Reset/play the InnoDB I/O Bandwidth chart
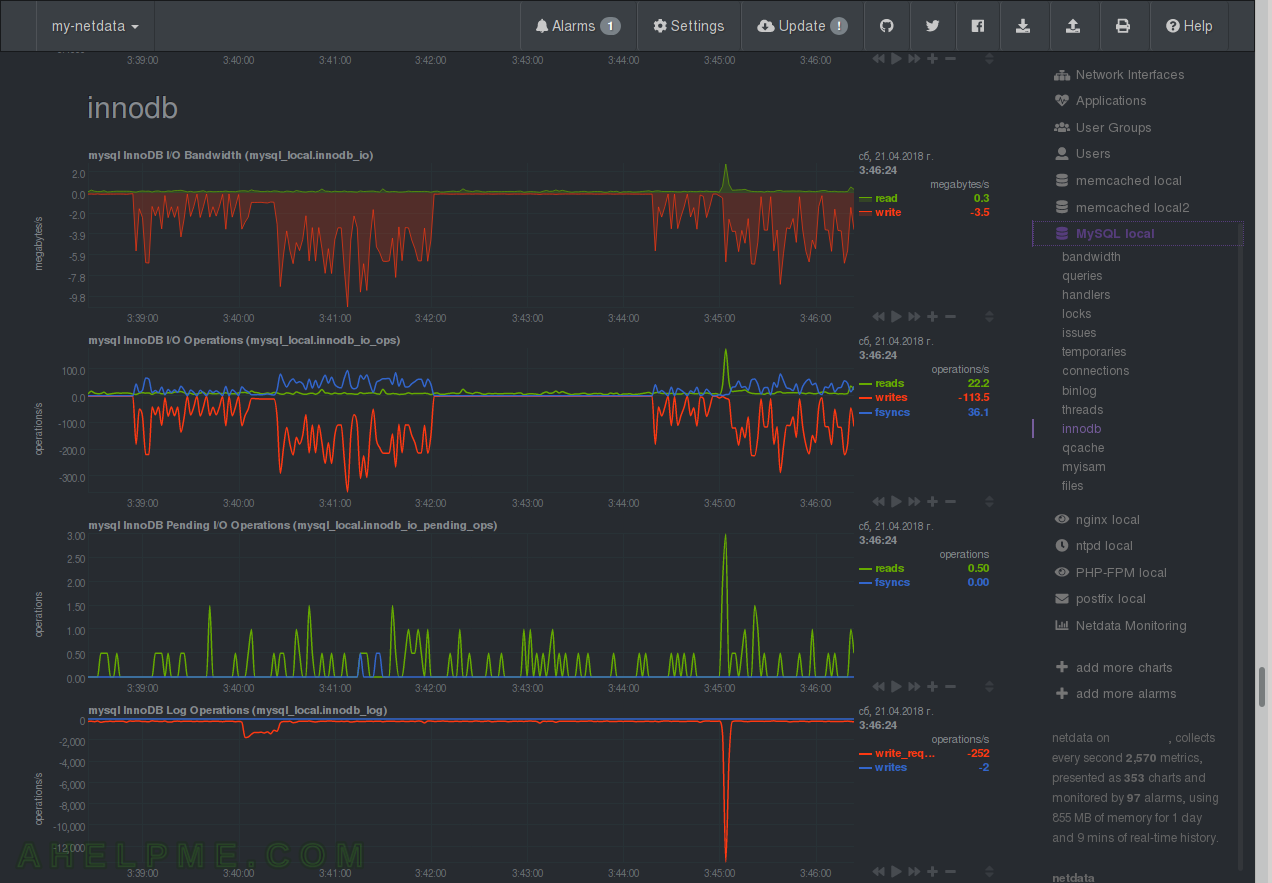 pyautogui.click(x=896, y=317)
